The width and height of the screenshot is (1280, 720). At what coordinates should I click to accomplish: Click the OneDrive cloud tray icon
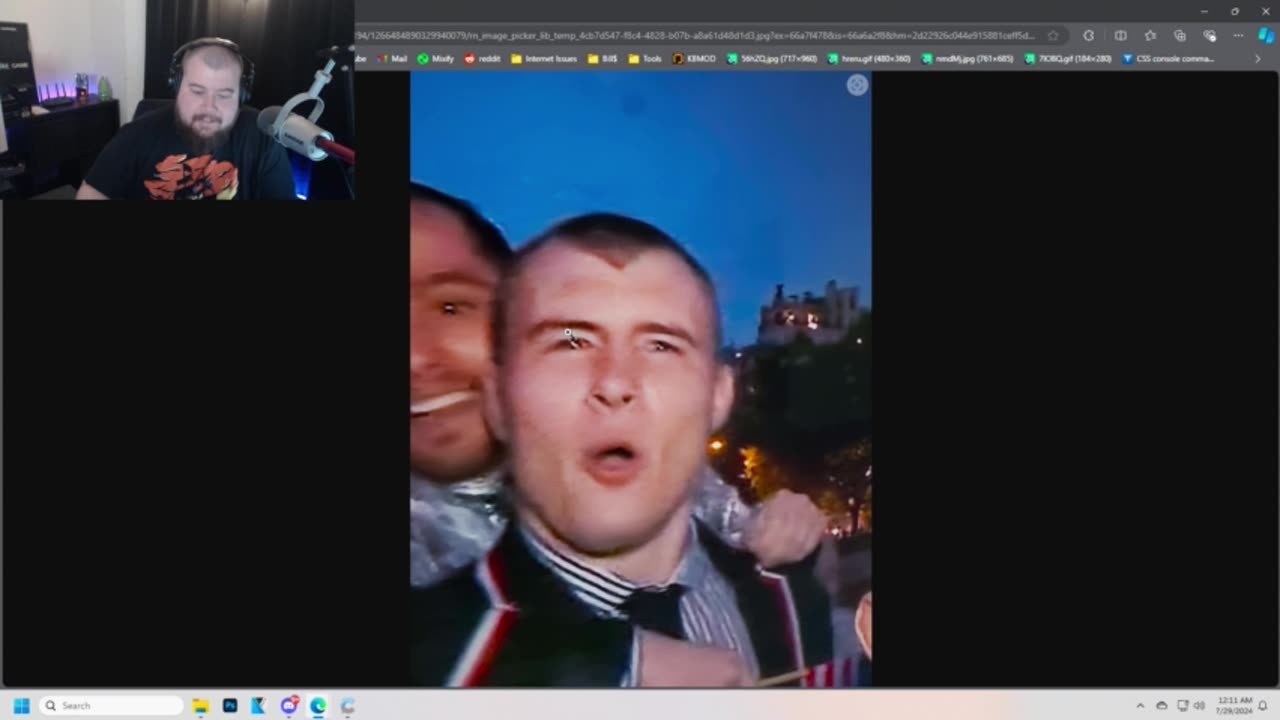1161,705
